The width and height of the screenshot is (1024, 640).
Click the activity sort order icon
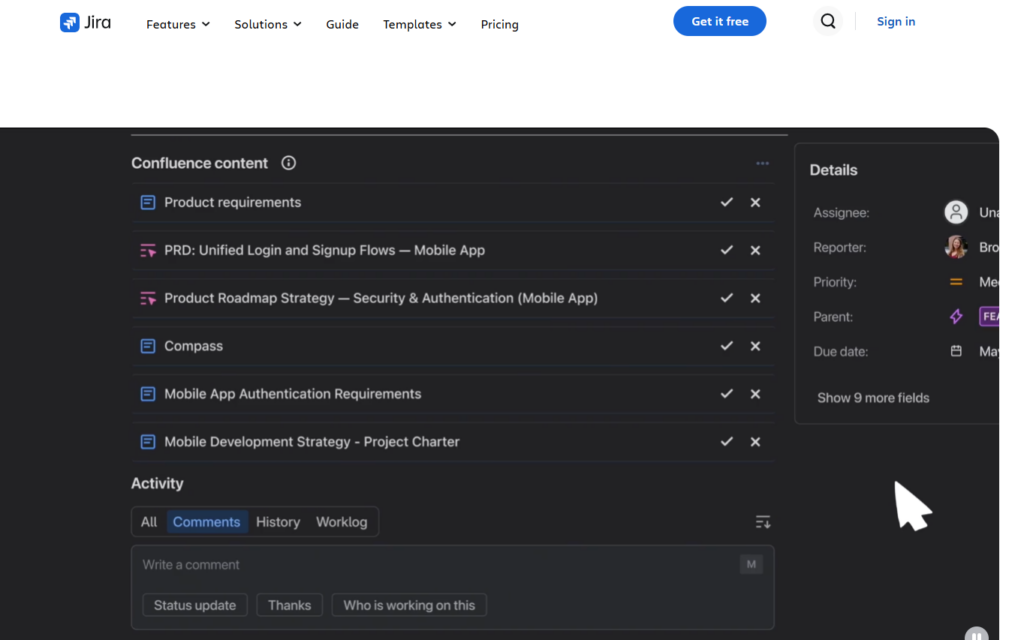point(762,522)
